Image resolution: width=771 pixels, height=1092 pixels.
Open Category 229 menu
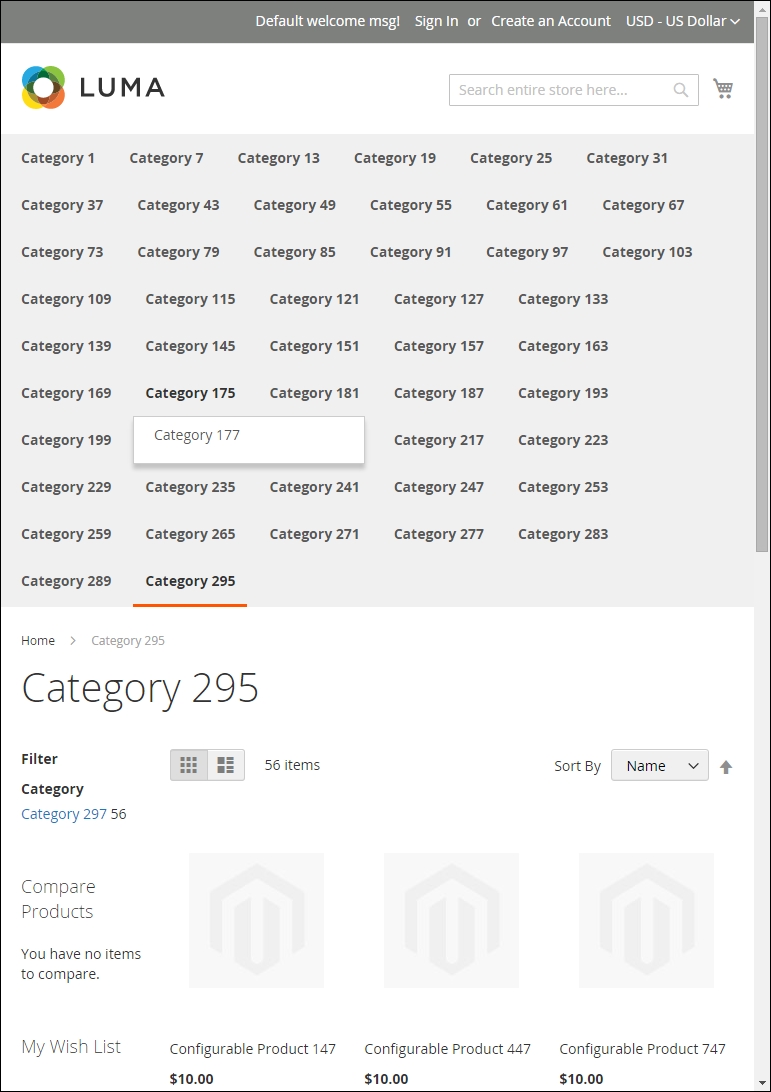pyautogui.click(x=66, y=488)
